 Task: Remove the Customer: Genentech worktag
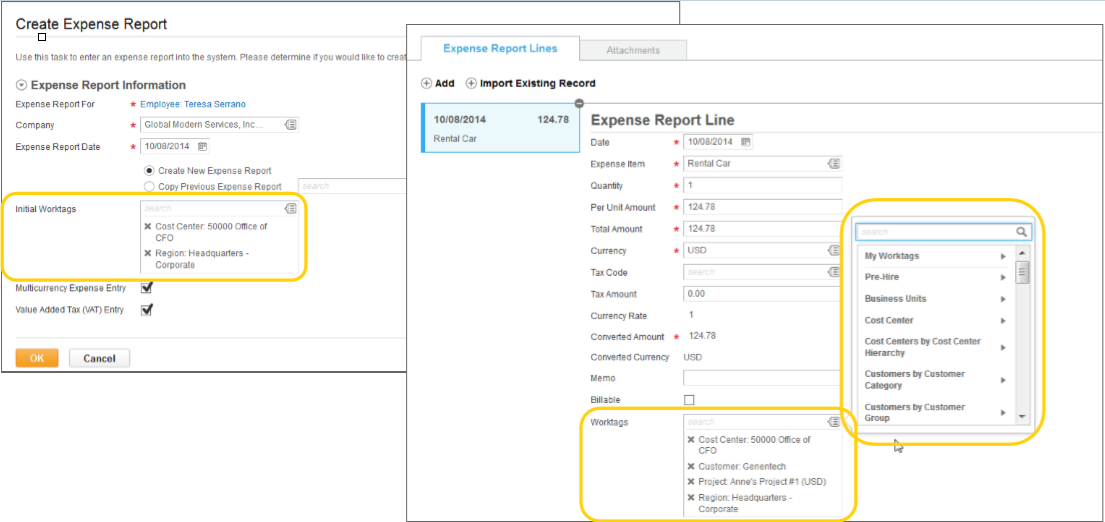[691, 466]
